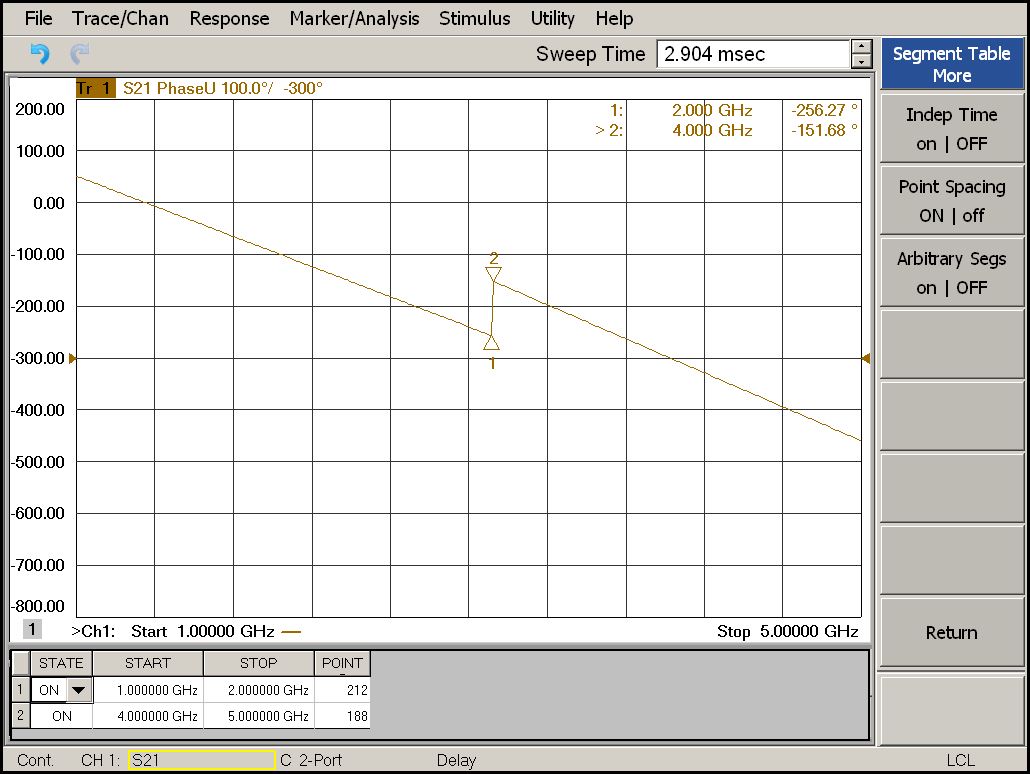Click the left reference level arrow indicator
This screenshot has width=1030, height=774.
click(x=72, y=358)
